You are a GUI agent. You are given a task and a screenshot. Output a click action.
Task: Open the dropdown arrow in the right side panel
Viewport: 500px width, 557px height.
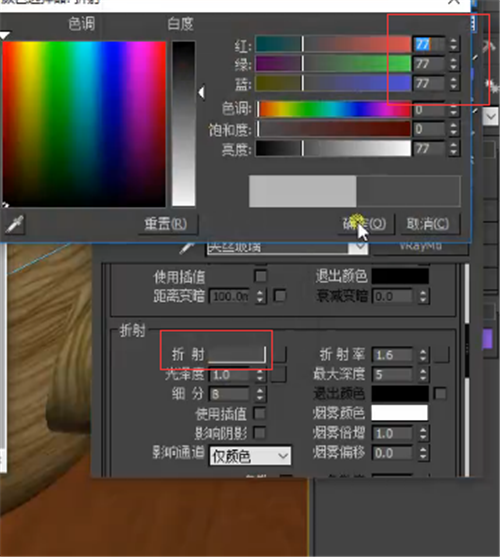pos(491,117)
